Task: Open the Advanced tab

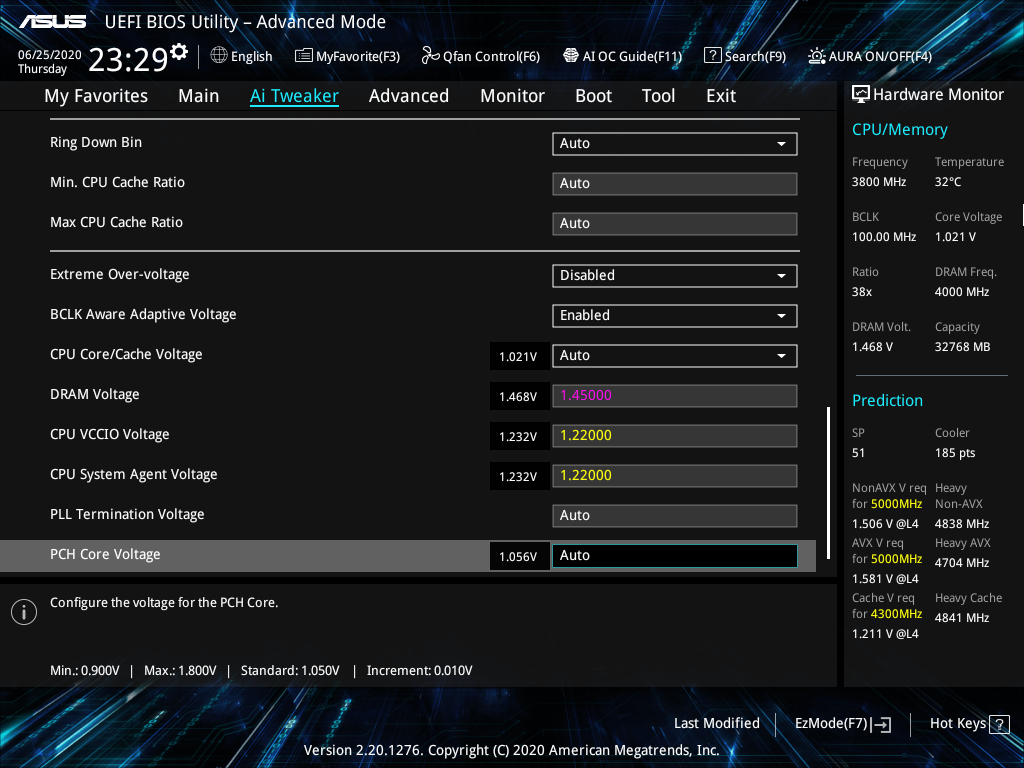Action: (x=409, y=96)
